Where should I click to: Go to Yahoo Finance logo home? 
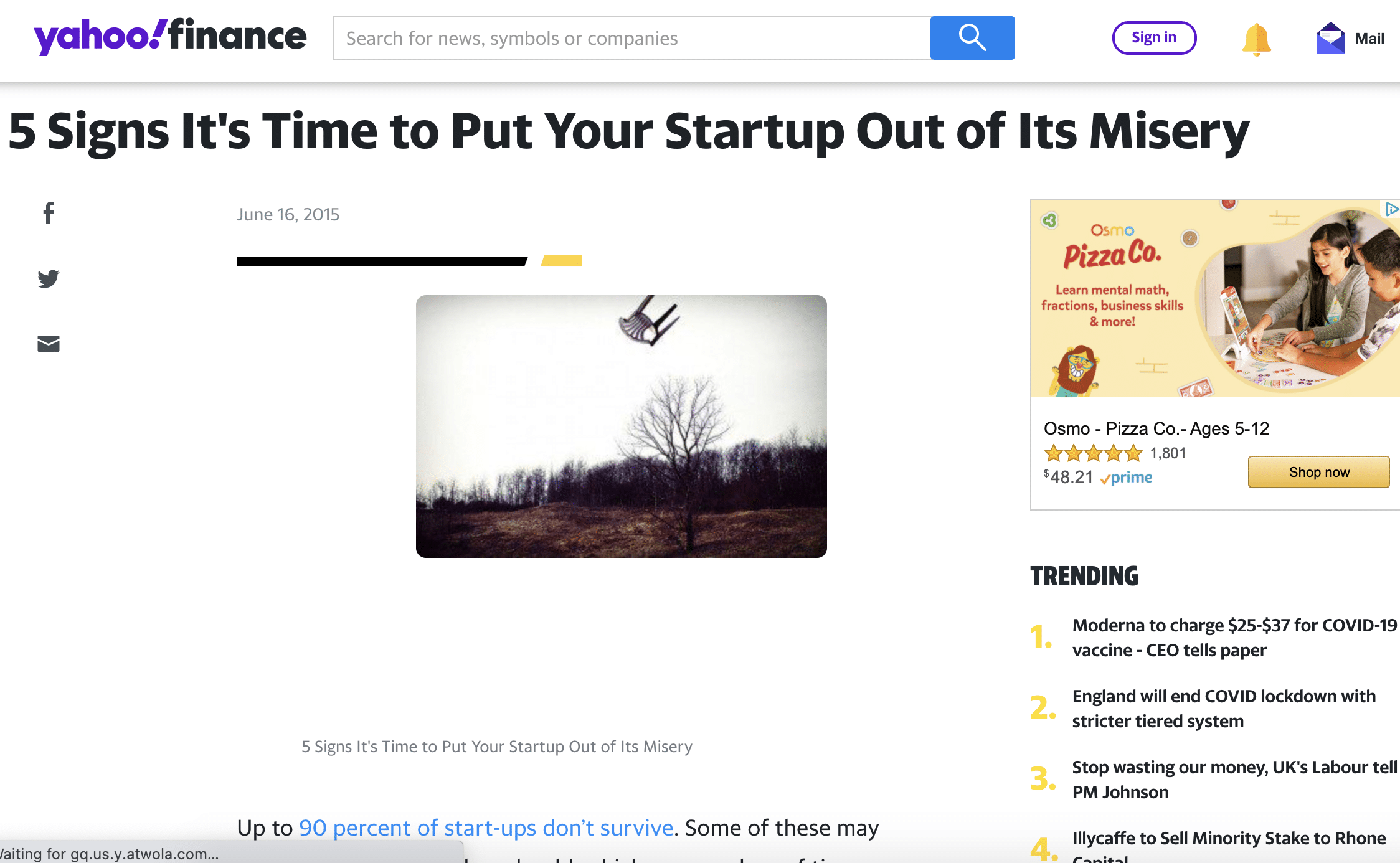coord(170,37)
